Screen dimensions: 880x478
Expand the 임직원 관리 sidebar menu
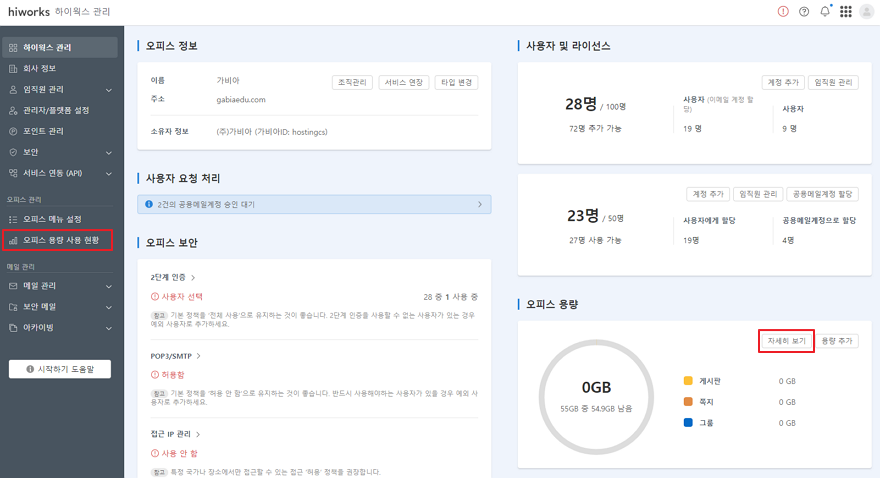click(x=60, y=90)
